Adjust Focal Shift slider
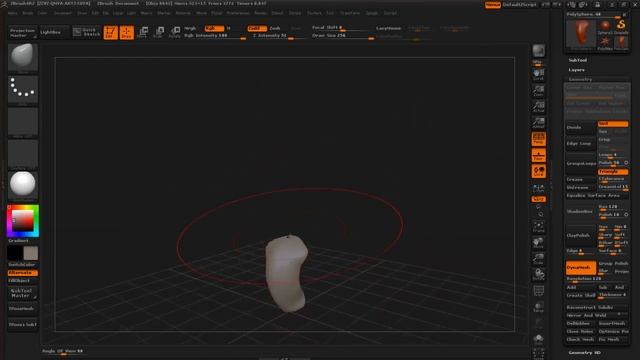Viewport: 640px width, 360px height. [x=340, y=28]
